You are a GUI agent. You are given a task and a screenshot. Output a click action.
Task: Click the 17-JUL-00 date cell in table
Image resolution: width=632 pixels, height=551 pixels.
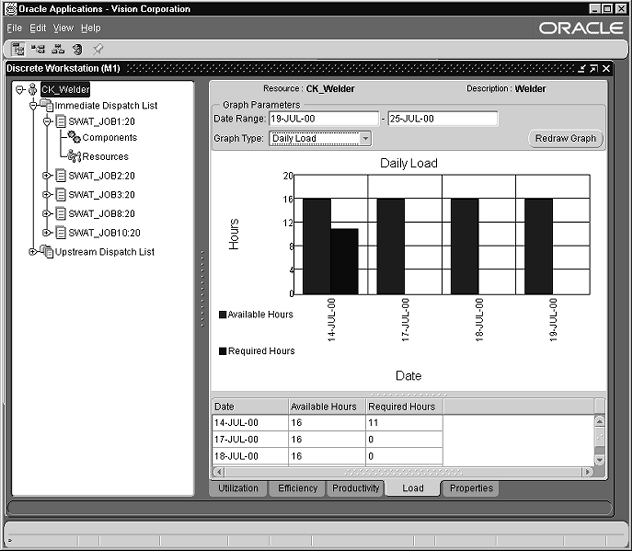point(250,439)
